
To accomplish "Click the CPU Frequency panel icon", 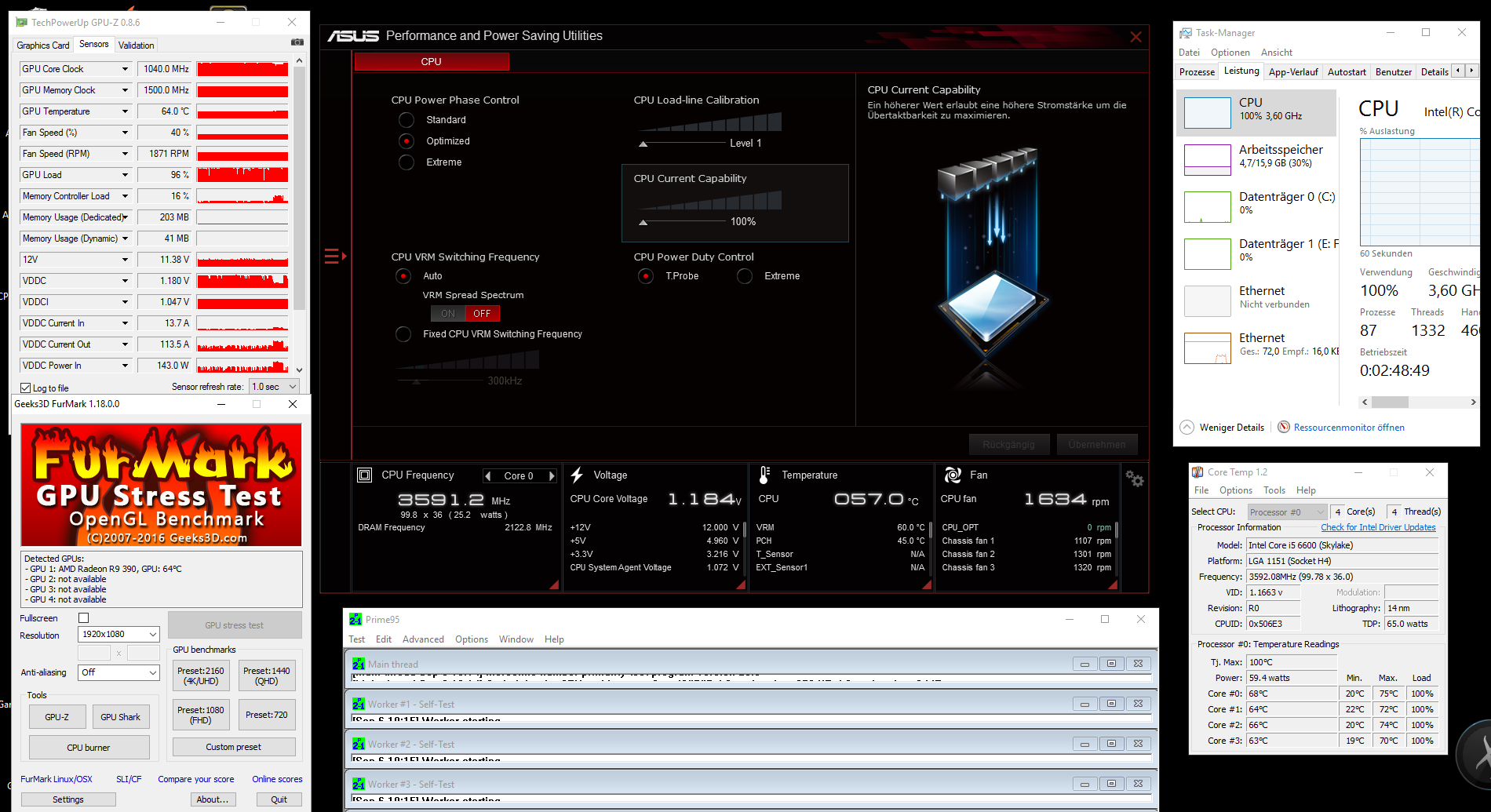I will click(364, 475).
